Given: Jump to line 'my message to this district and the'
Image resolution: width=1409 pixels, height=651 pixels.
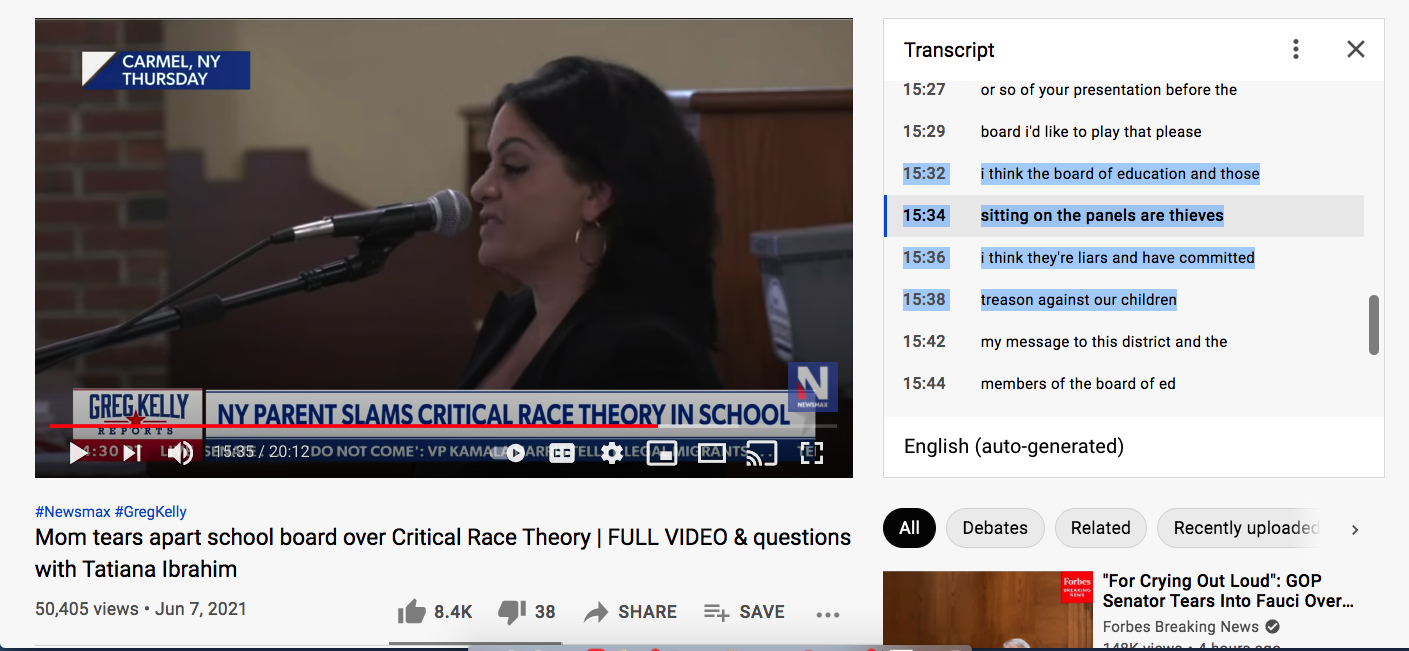Looking at the screenshot, I should pos(1124,342).
